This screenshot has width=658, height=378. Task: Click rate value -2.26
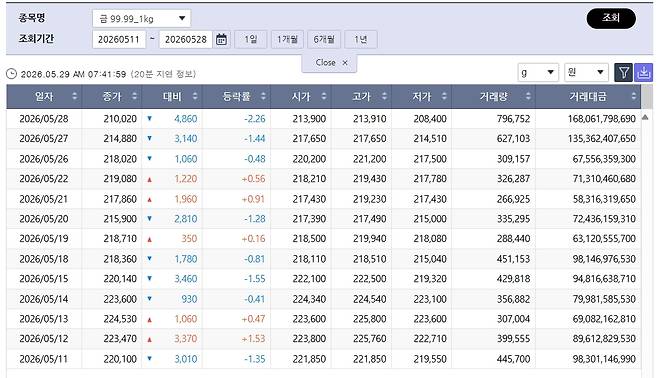255,119
